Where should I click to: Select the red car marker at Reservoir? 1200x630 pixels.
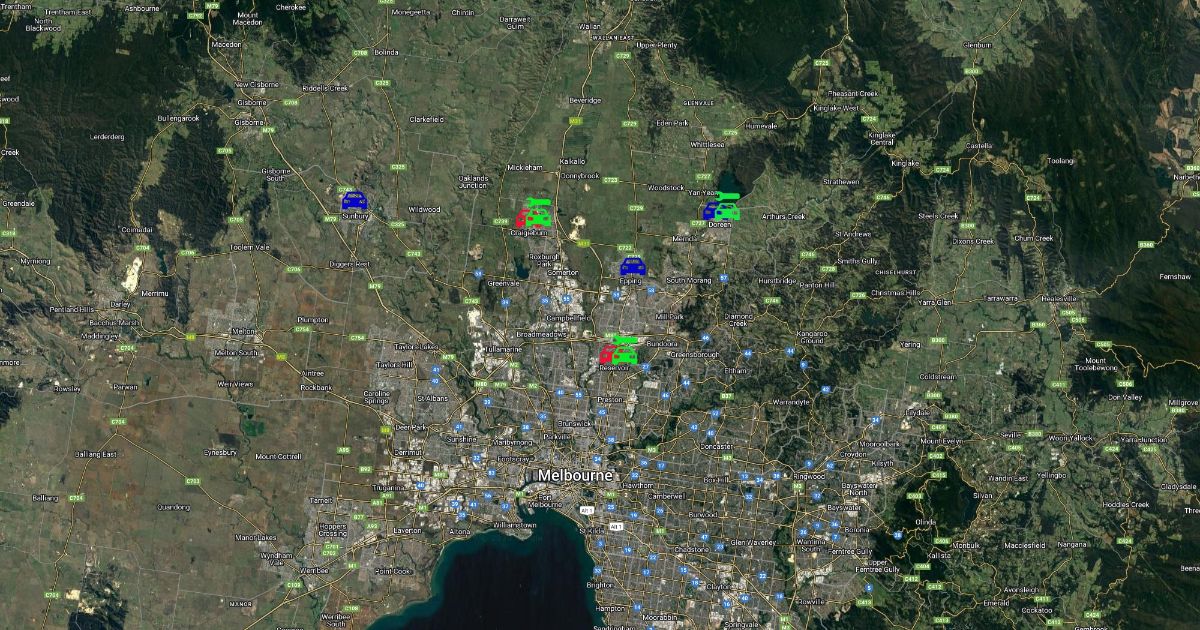607,354
